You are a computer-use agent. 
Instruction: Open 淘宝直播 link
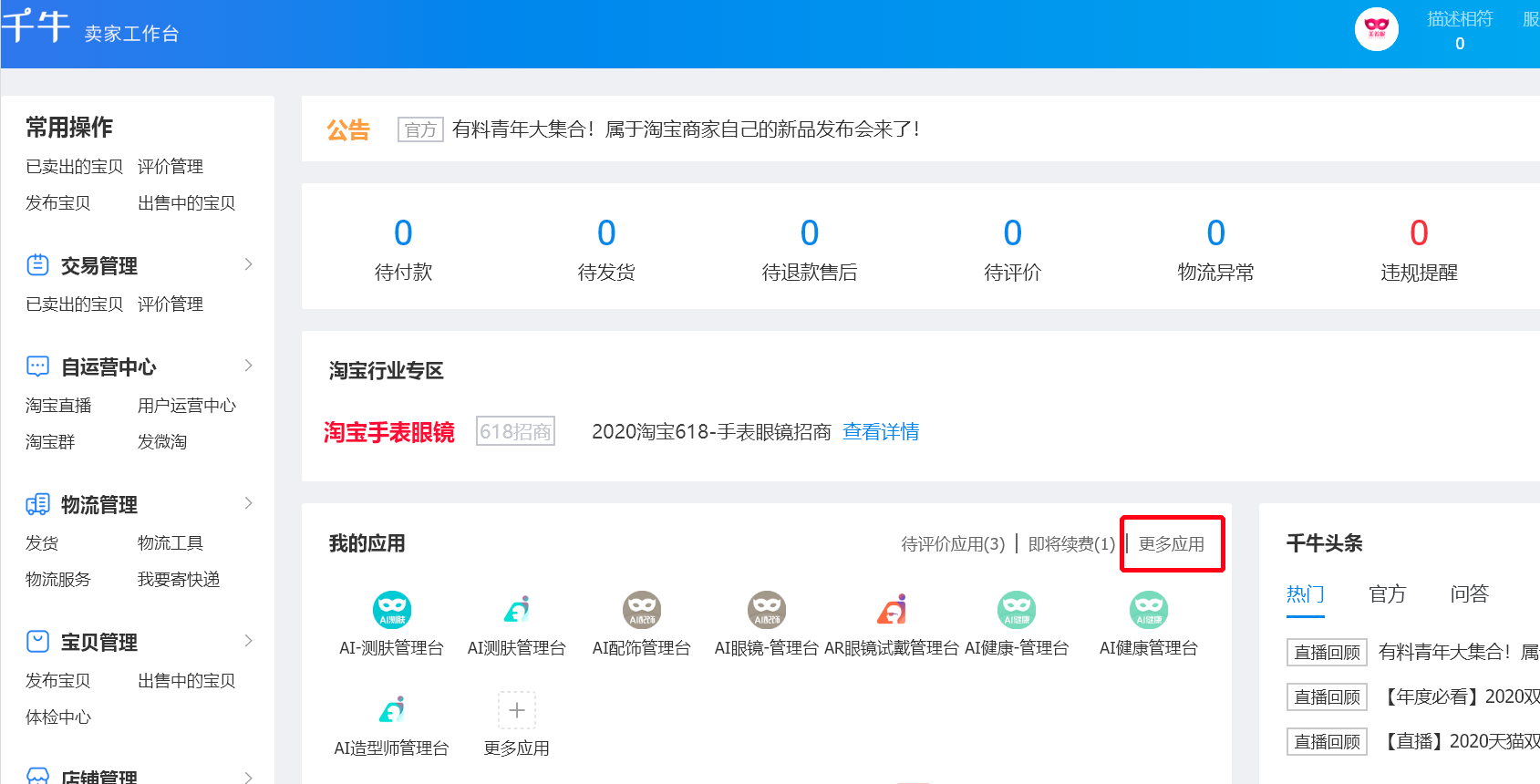58,406
